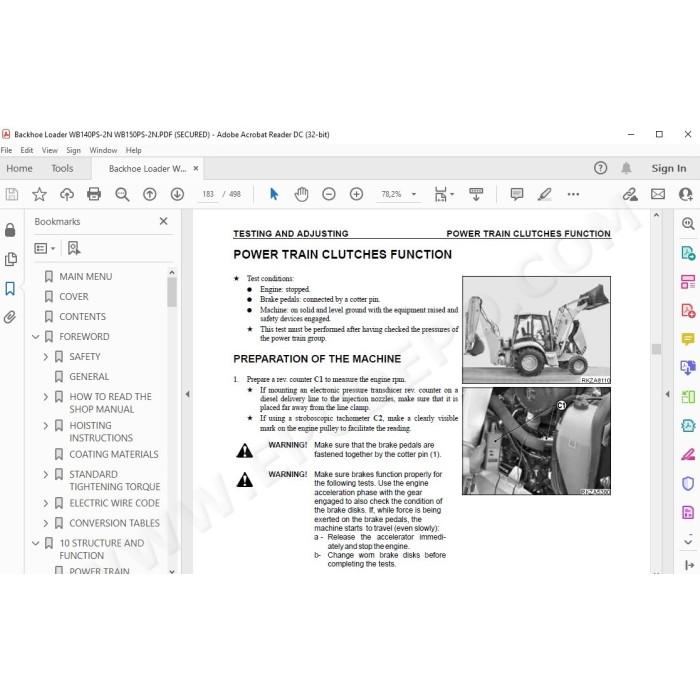700x700 pixels.
Task: Click the bookmarks panel scrollbar
Action: pyautogui.click(x=172, y=292)
